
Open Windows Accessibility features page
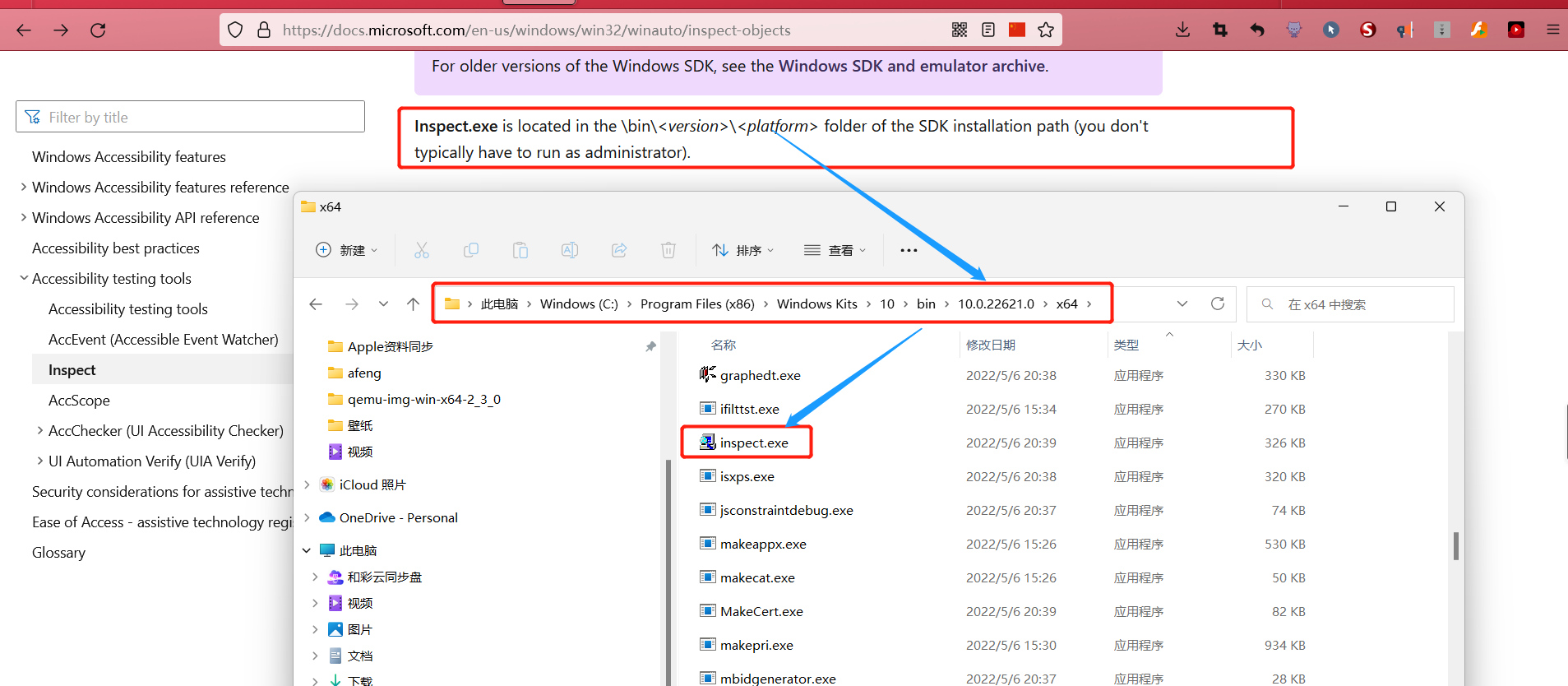pos(129,156)
